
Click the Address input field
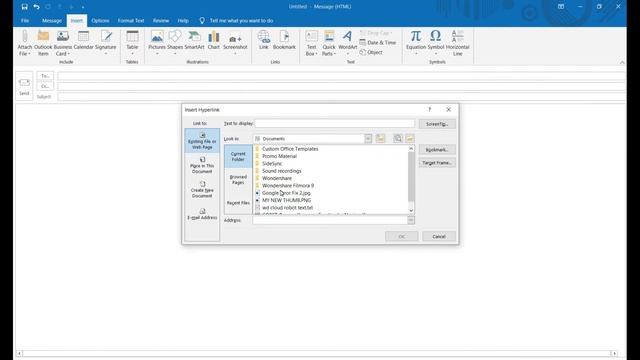(330, 220)
